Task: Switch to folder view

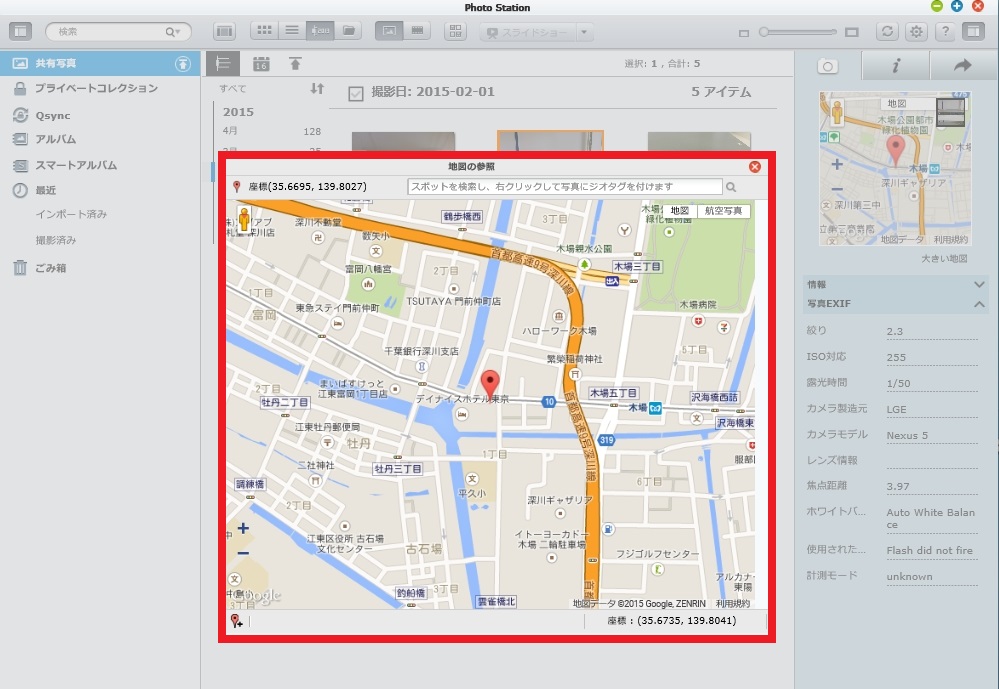Action: 348,31
